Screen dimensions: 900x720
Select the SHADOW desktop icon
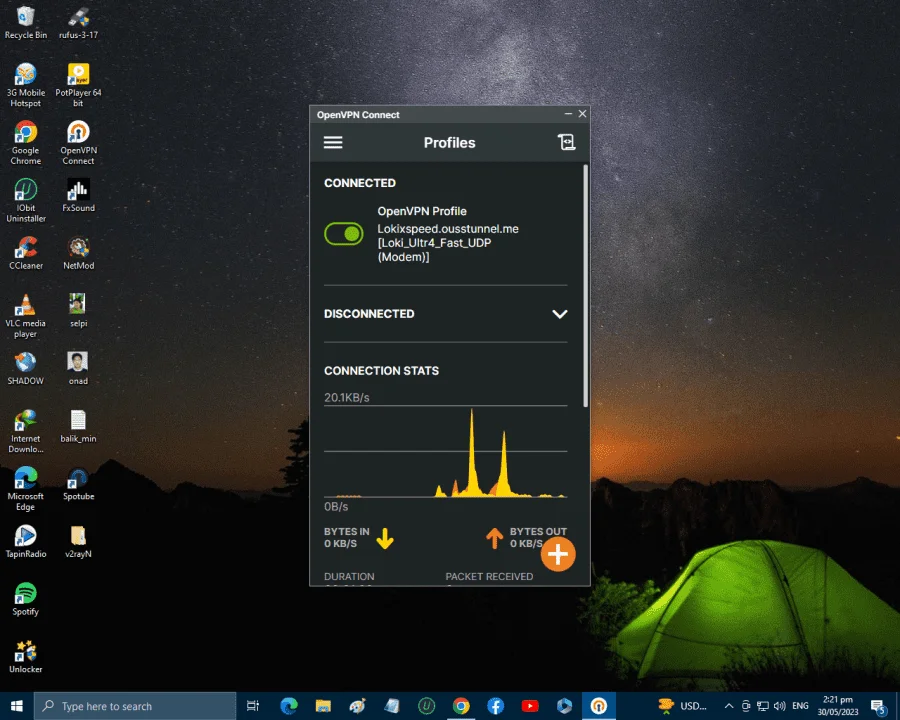(x=25, y=368)
